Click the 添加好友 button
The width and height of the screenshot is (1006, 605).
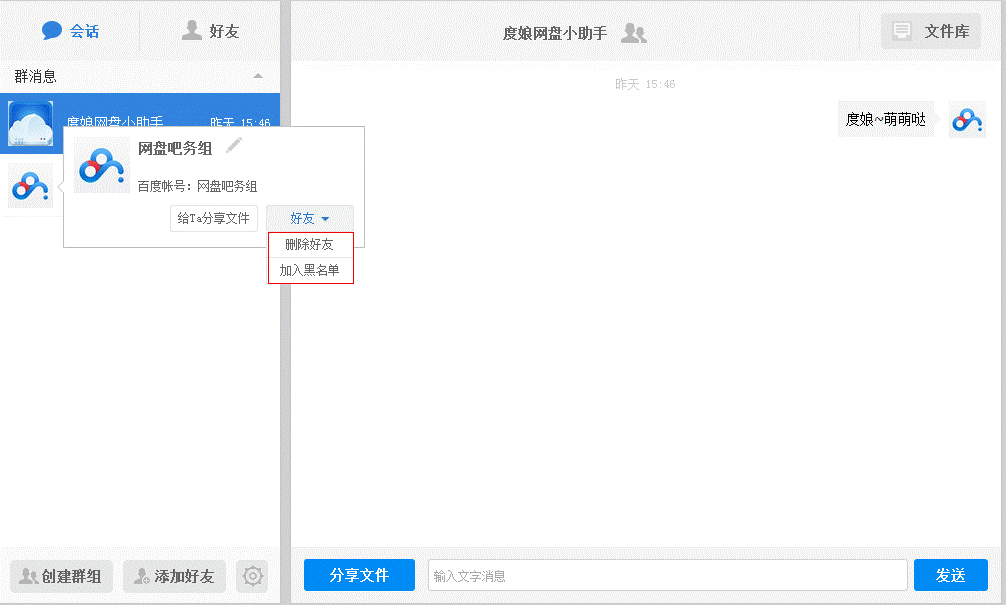point(174,576)
